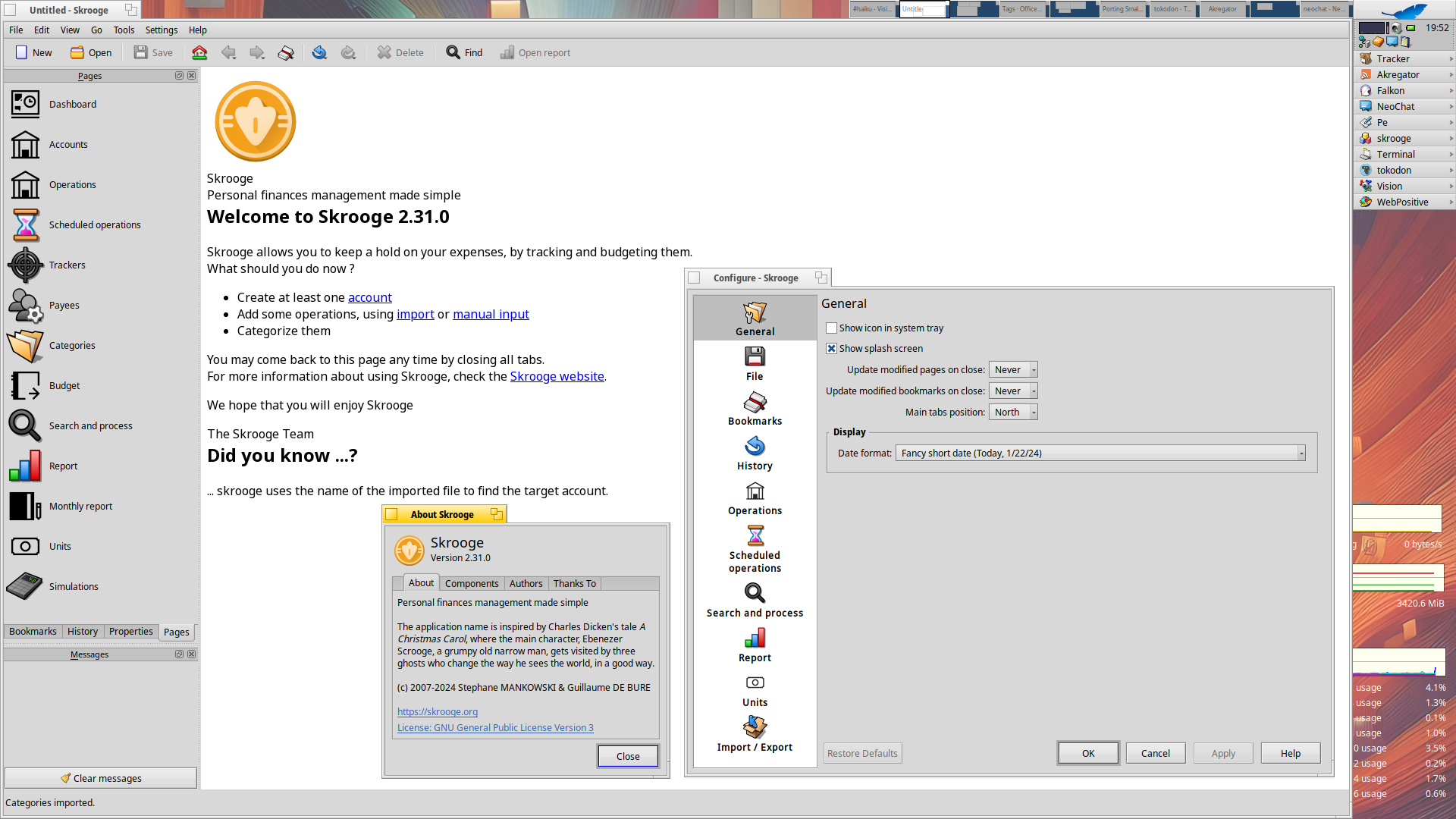Viewport: 1456px width, 819px height.
Task: Click the redo toolbar icon
Action: 348,52
